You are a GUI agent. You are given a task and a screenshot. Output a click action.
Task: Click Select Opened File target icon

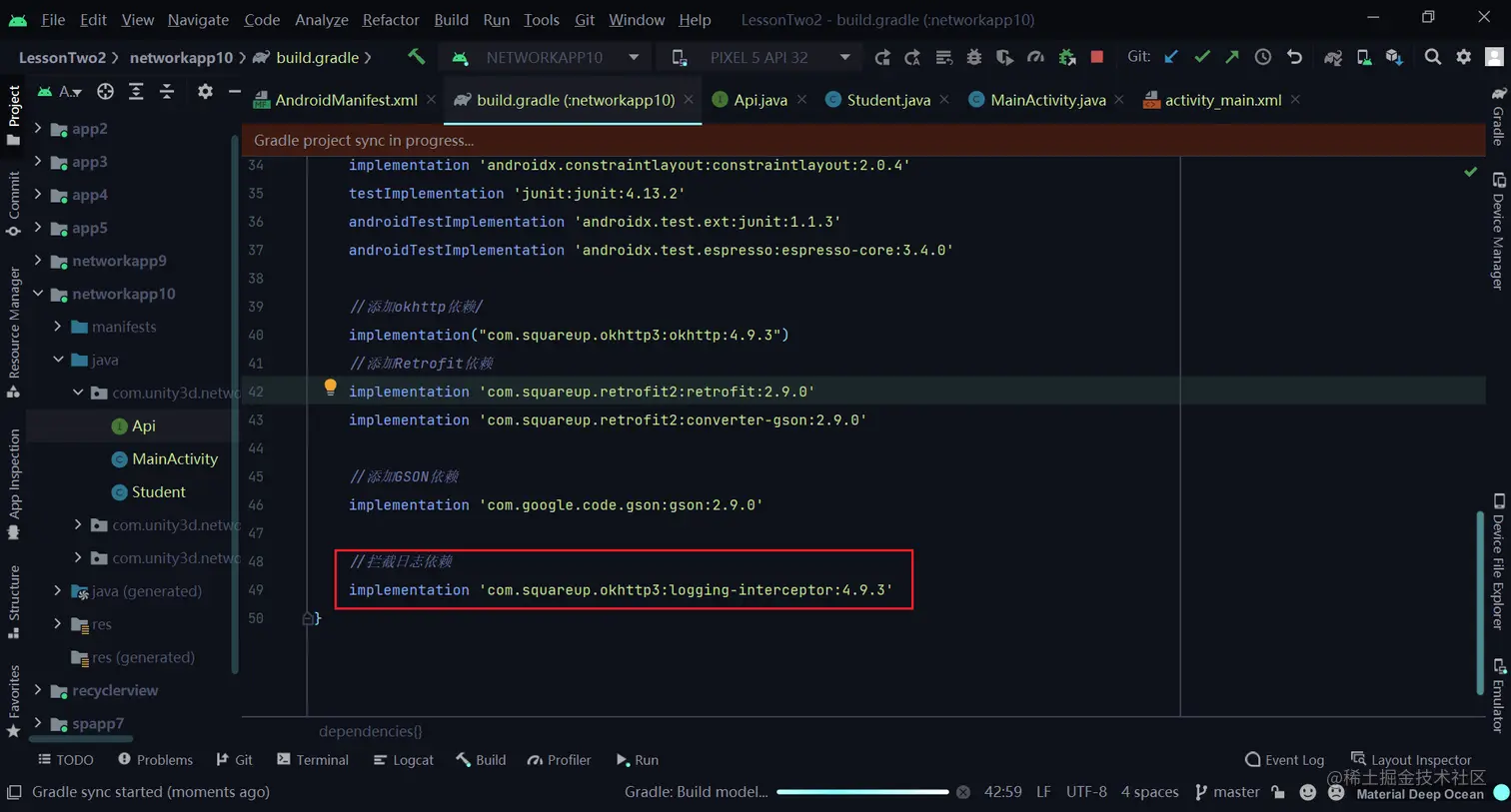pos(105,92)
